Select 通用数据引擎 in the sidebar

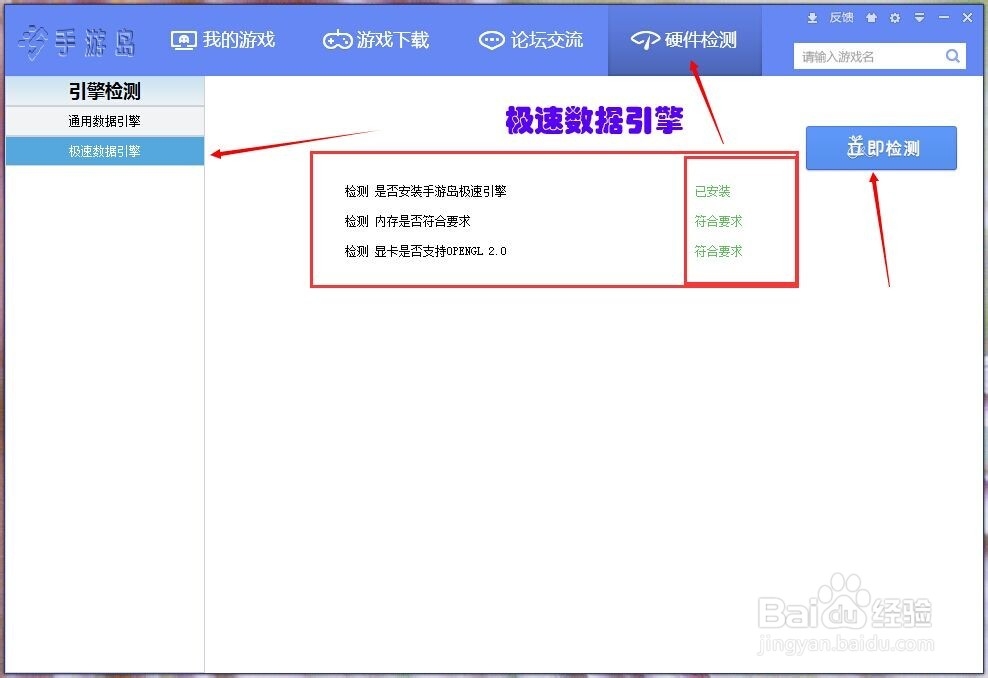coord(105,121)
